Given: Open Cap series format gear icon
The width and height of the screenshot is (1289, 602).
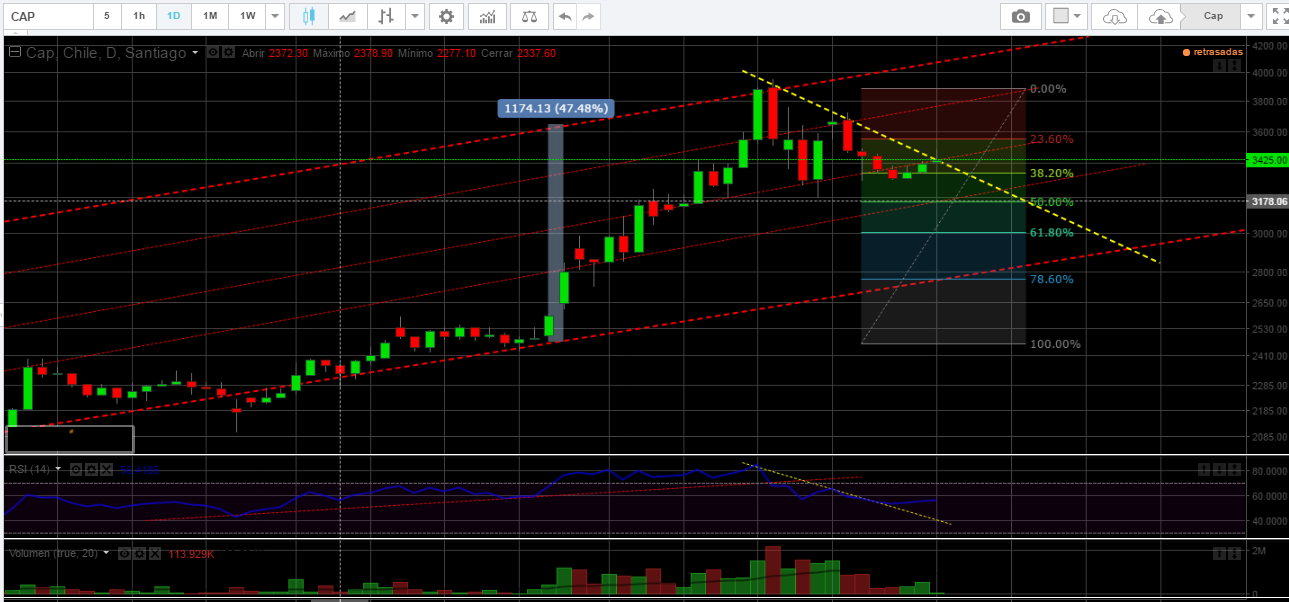Looking at the screenshot, I should pyautogui.click(x=227, y=52).
